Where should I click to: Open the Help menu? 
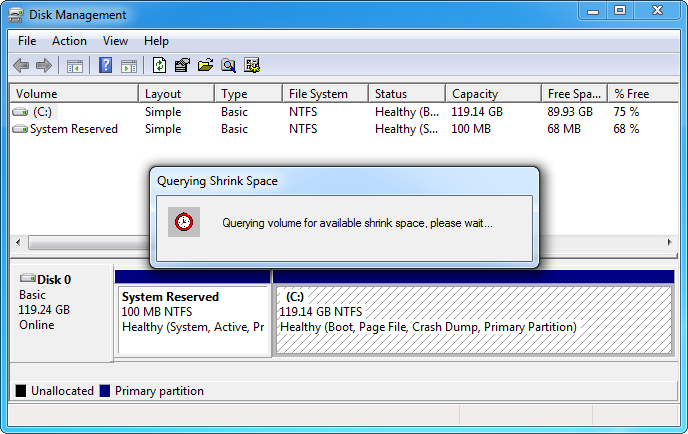156,41
